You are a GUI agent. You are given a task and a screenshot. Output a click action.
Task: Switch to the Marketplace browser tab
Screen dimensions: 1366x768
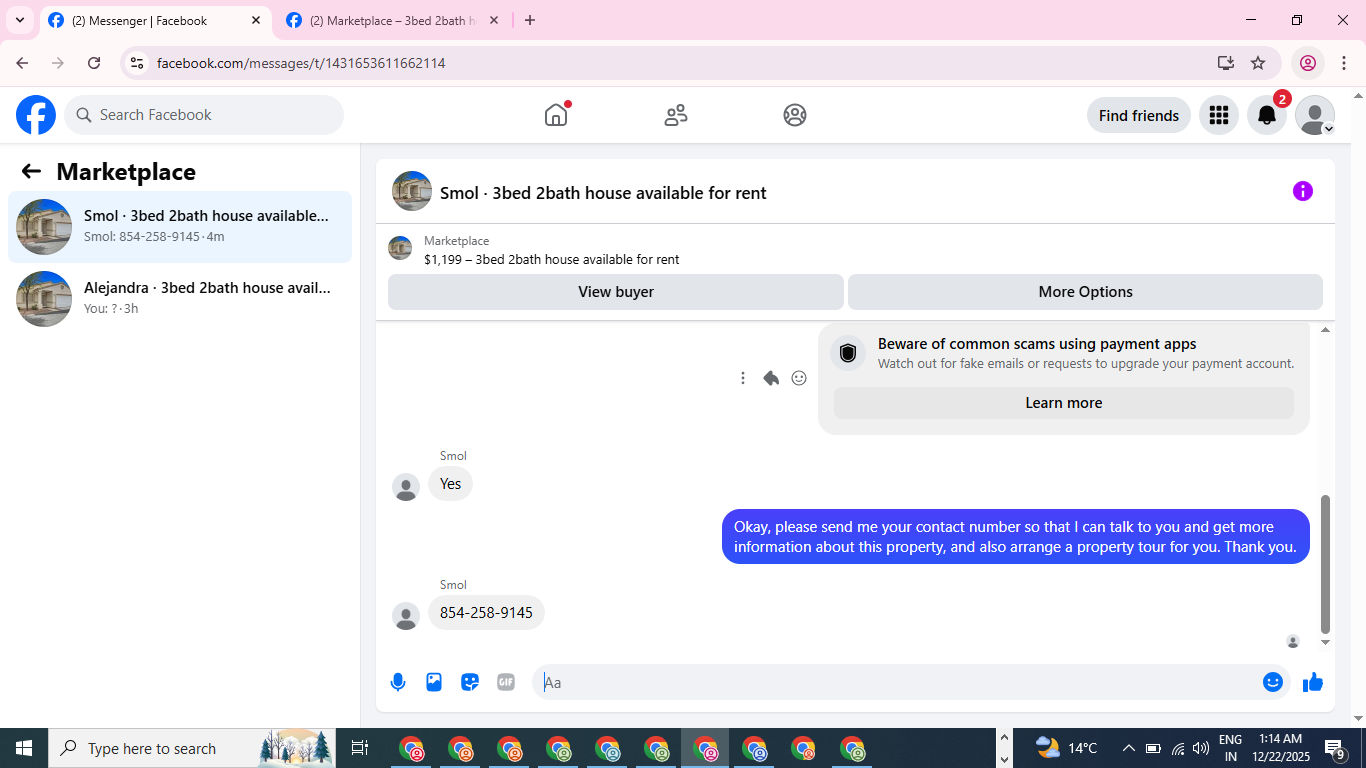393,20
